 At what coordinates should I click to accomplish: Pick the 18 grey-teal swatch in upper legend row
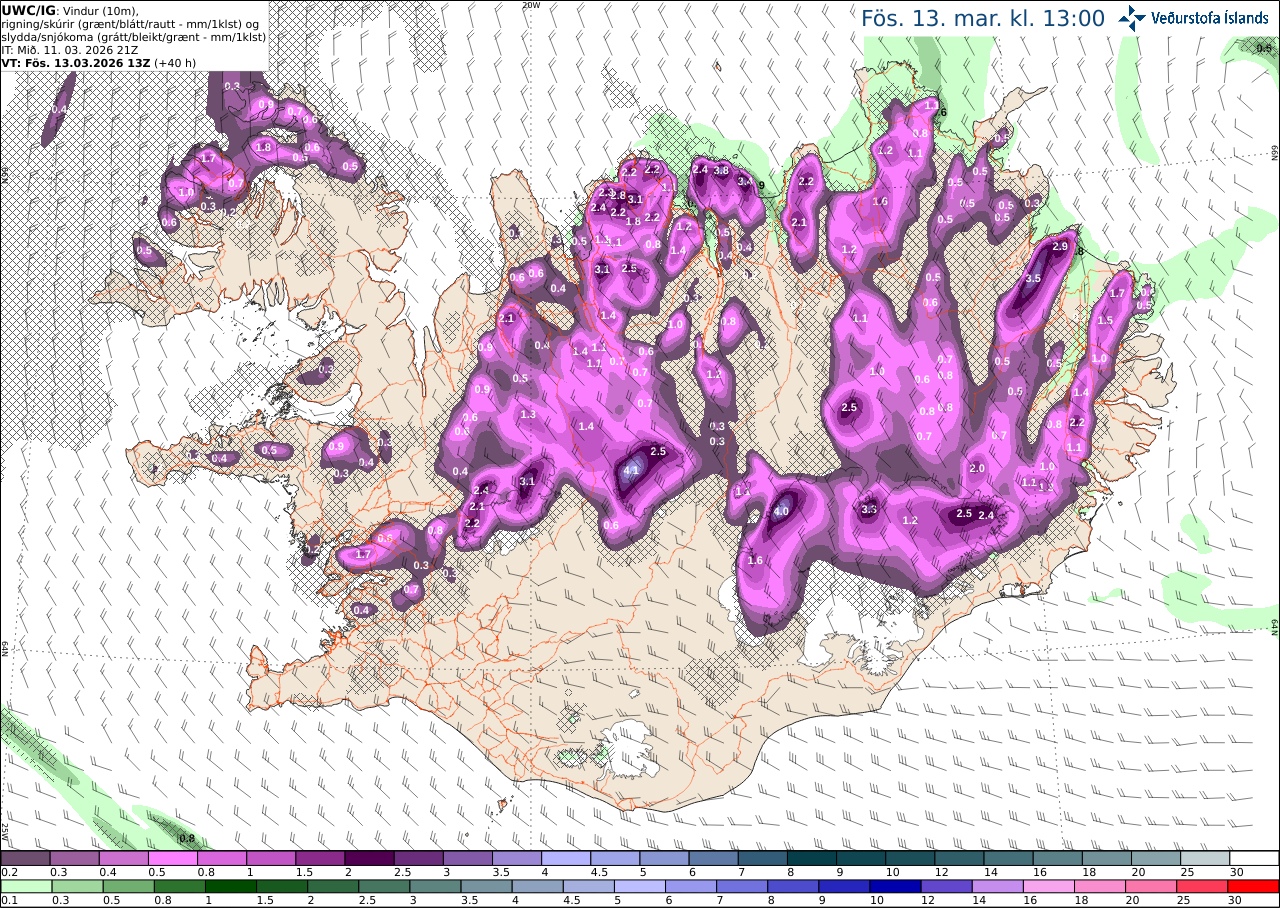coord(1107,858)
